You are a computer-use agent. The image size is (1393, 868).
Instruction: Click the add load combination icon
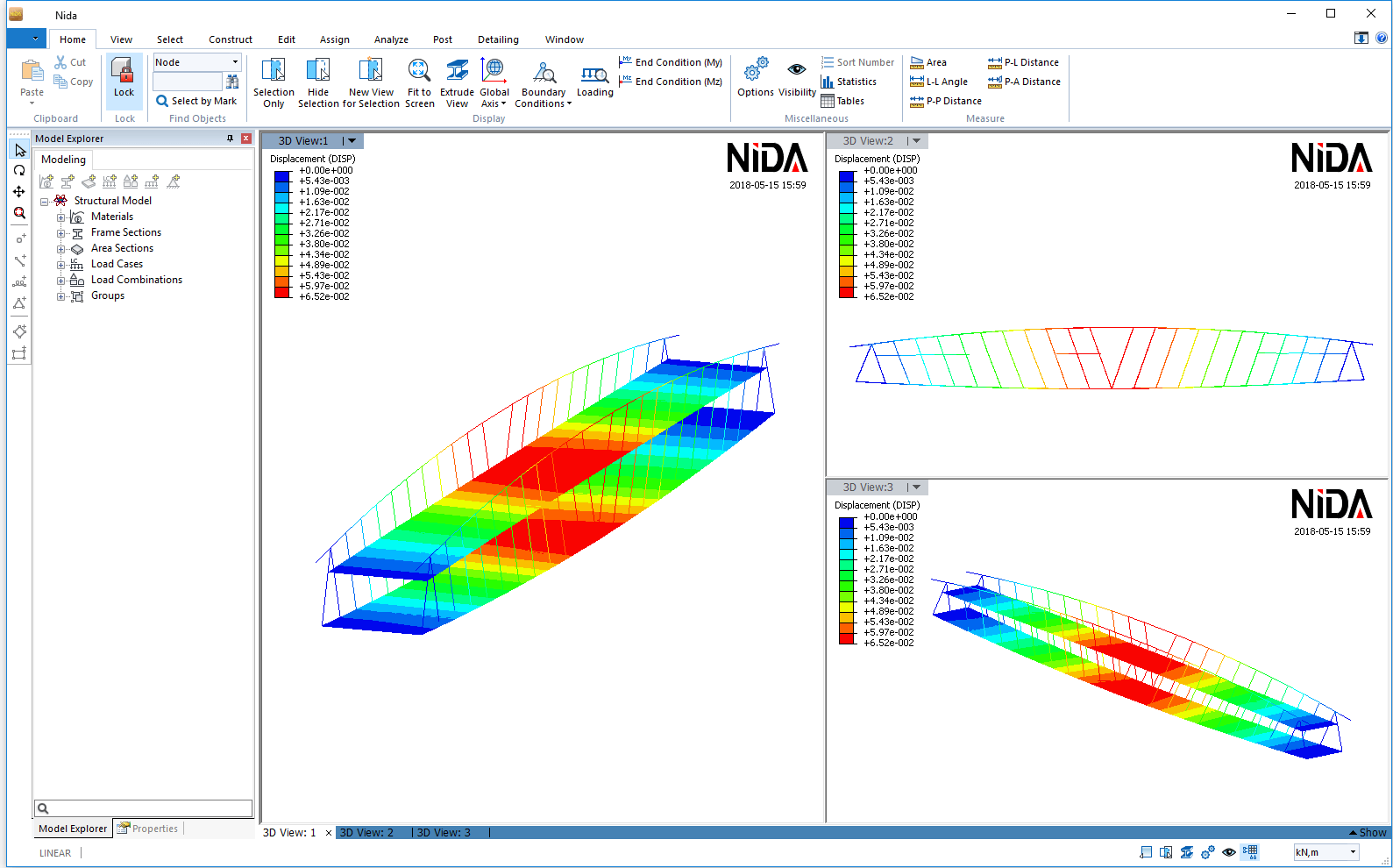[x=131, y=181]
